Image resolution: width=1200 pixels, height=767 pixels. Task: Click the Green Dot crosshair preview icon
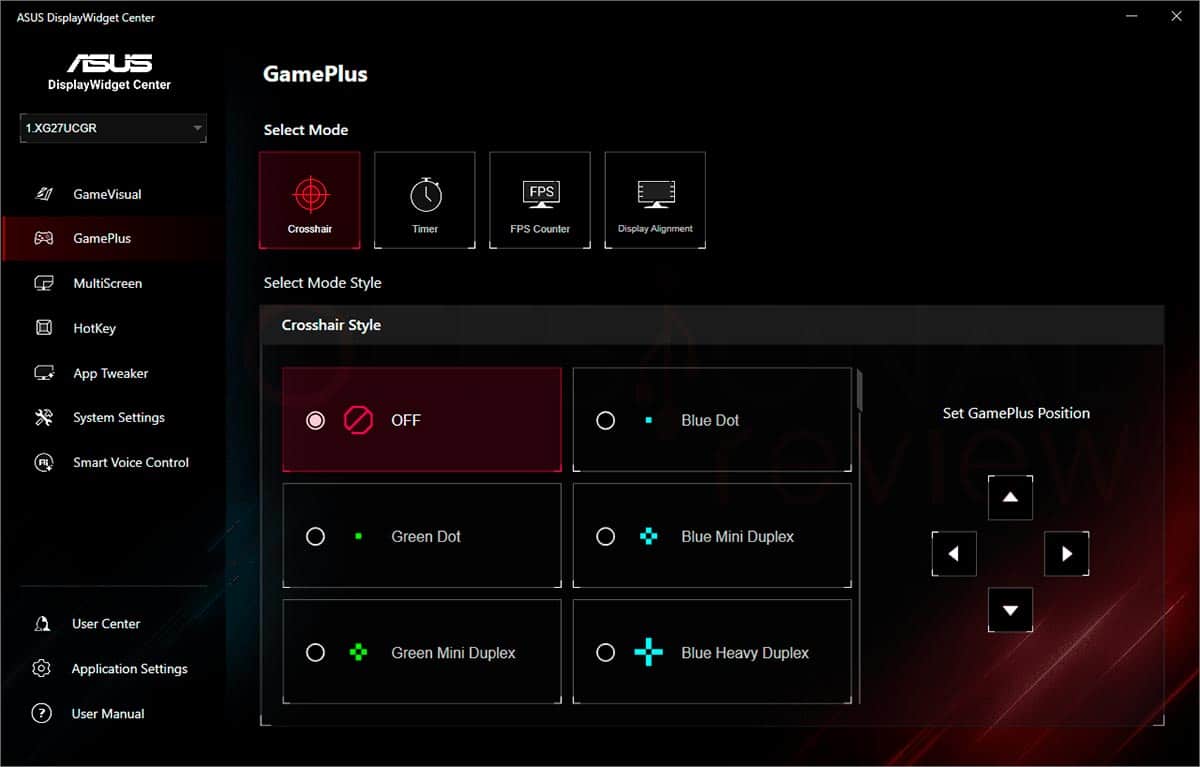pyautogui.click(x=358, y=537)
